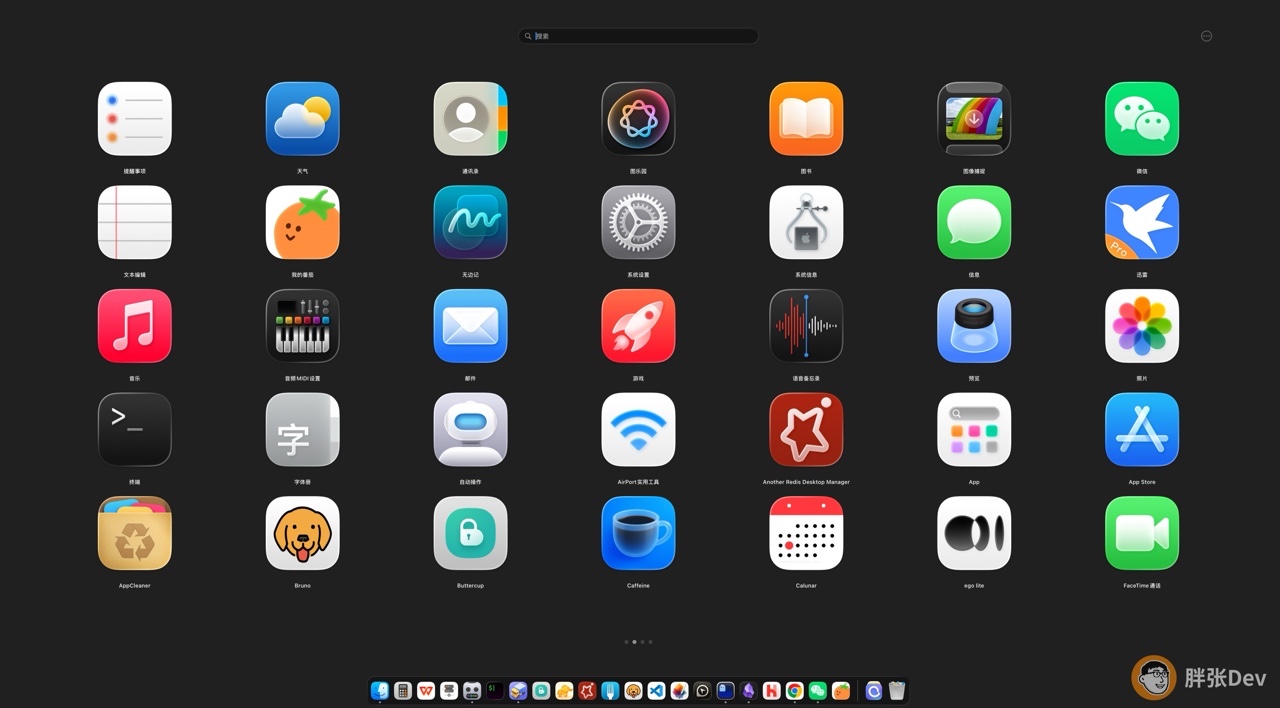Image resolution: width=1280 pixels, height=708 pixels.
Task: Open the 提醒事项 Reminders app
Action: [135, 118]
